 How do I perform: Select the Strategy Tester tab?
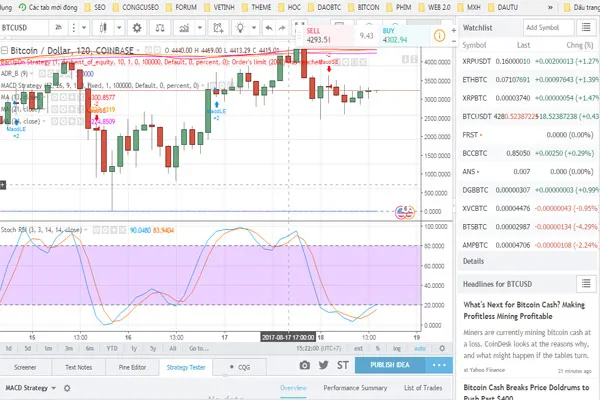186,367
